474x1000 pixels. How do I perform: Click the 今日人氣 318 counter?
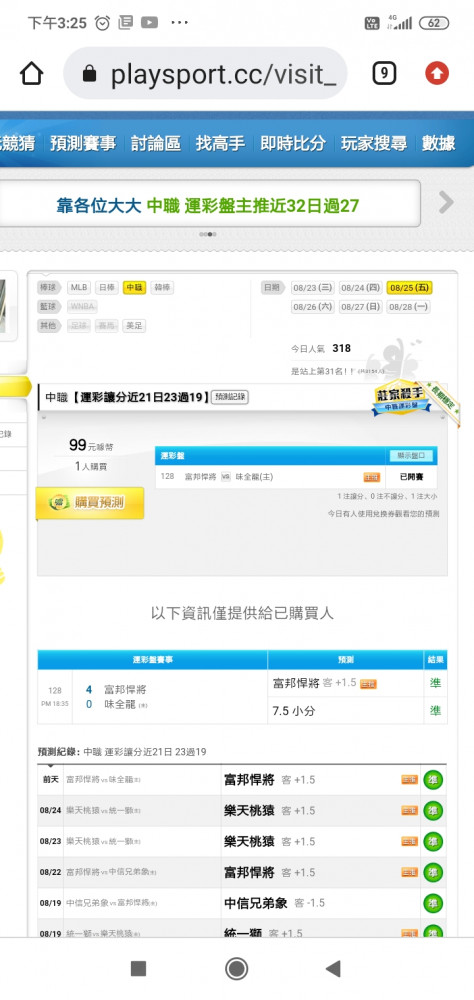(321, 348)
